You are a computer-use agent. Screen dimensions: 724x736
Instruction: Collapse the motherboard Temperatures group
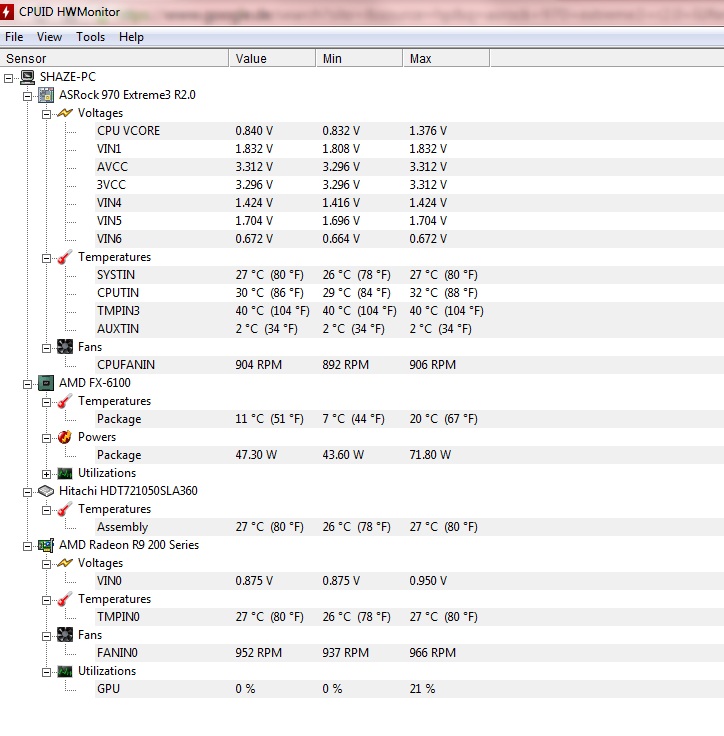46,258
